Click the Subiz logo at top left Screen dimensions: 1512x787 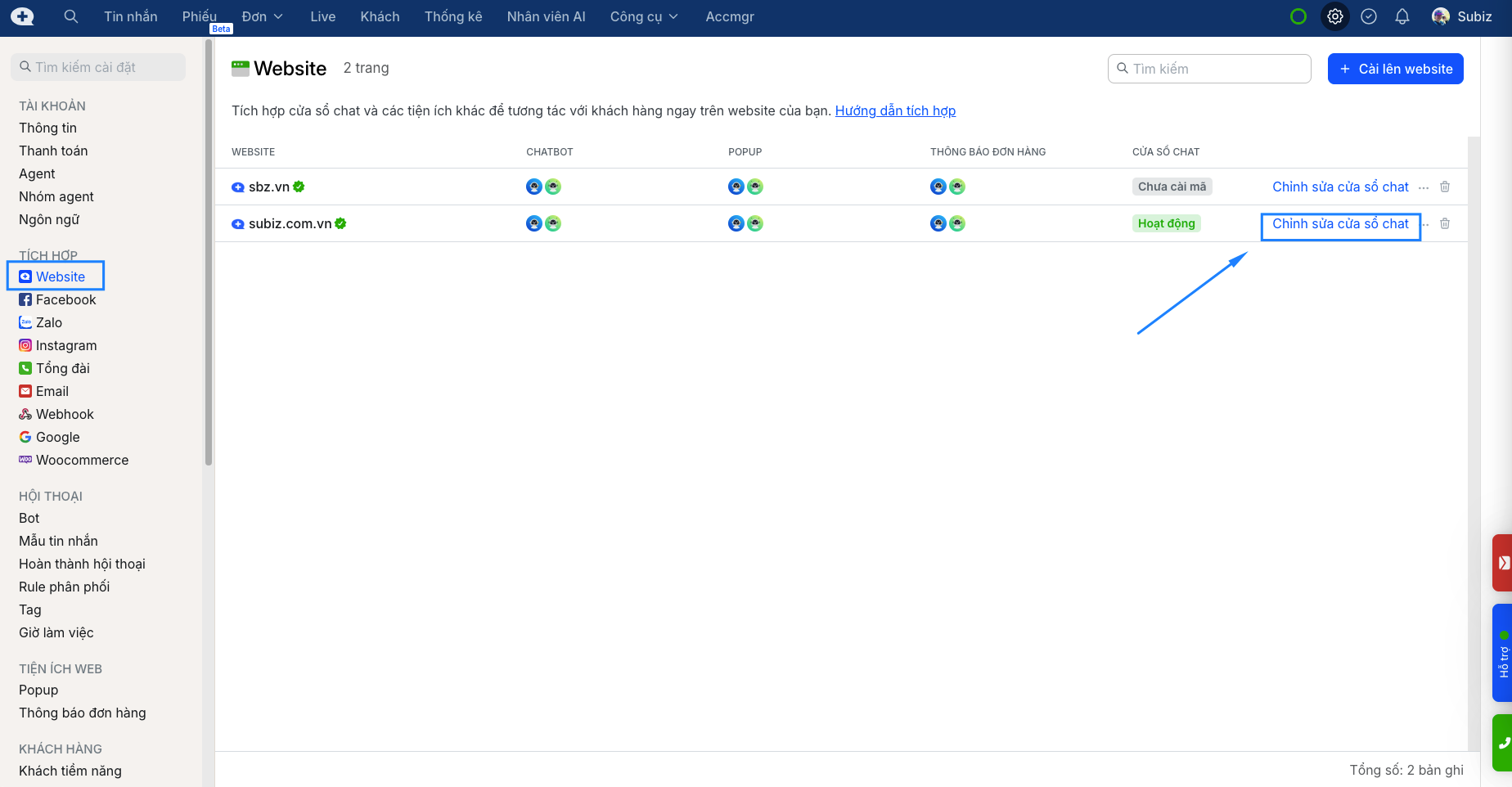tap(23, 16)
